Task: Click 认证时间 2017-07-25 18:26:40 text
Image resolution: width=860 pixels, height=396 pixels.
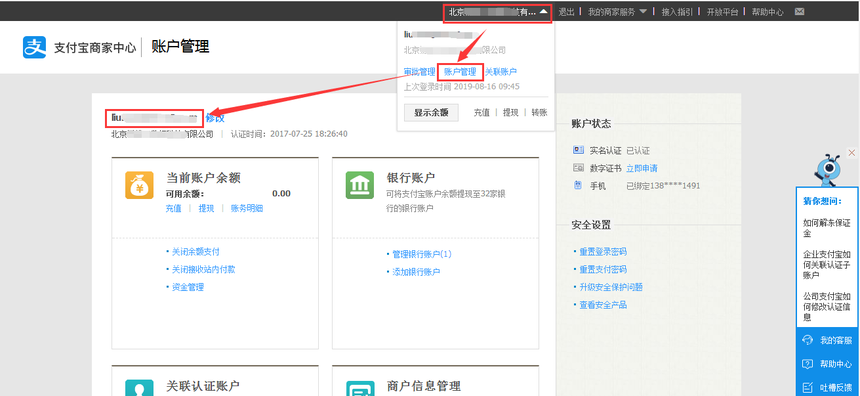Action: (289, 134)
